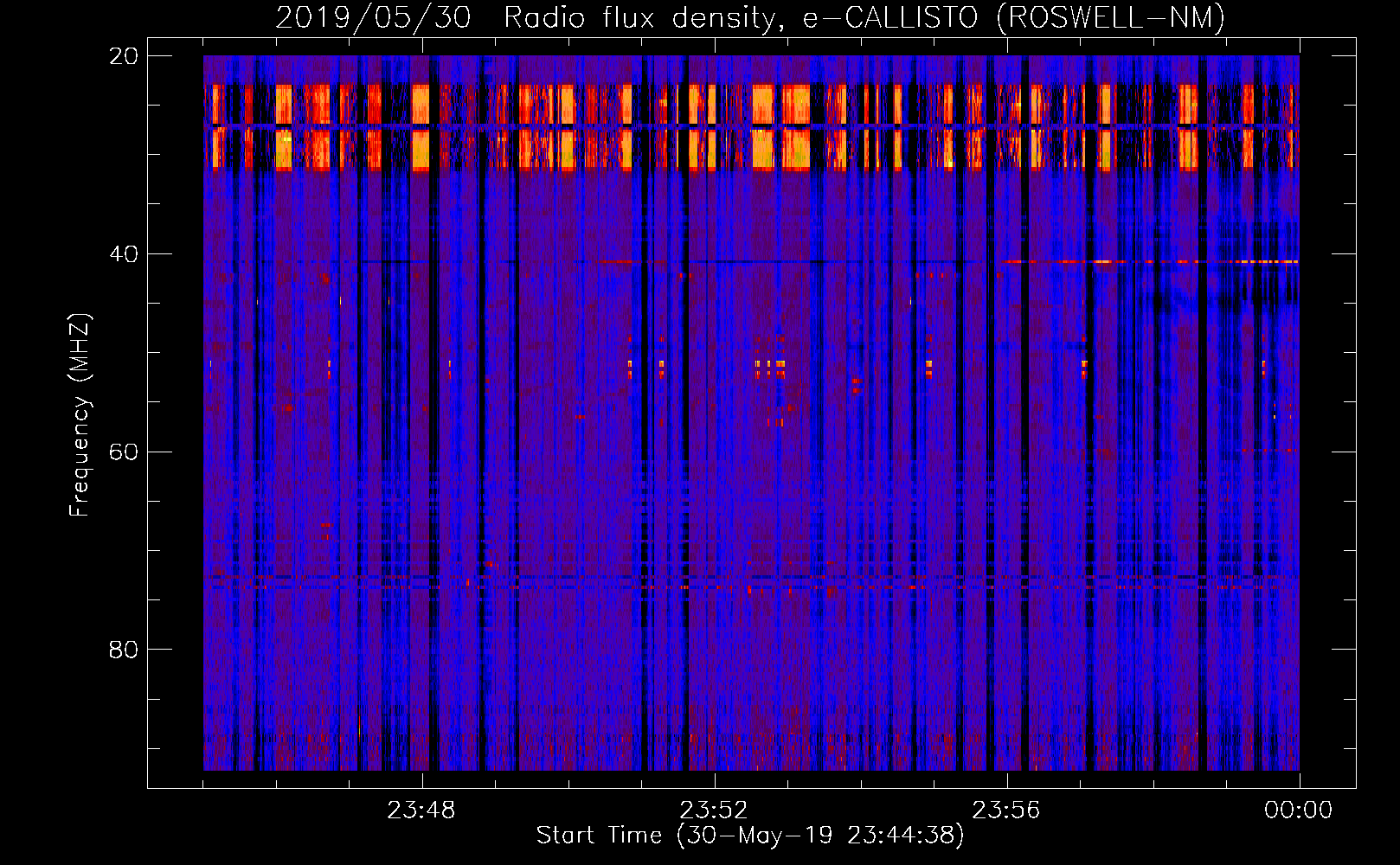
Task: Click the 00:00 time tick label
Action: click(1299, 811)
